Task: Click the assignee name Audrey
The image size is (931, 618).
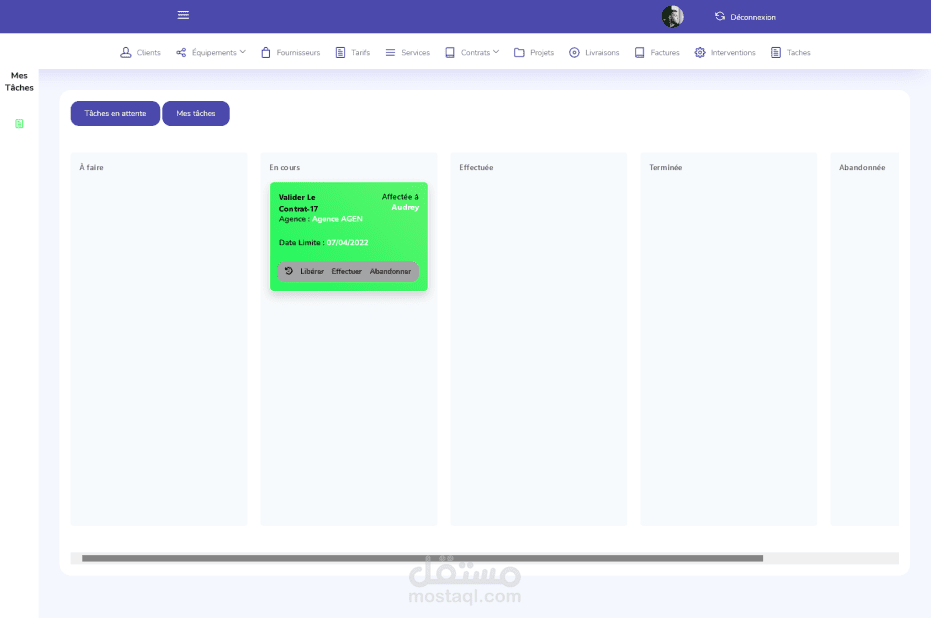Action: pos(405,207)
